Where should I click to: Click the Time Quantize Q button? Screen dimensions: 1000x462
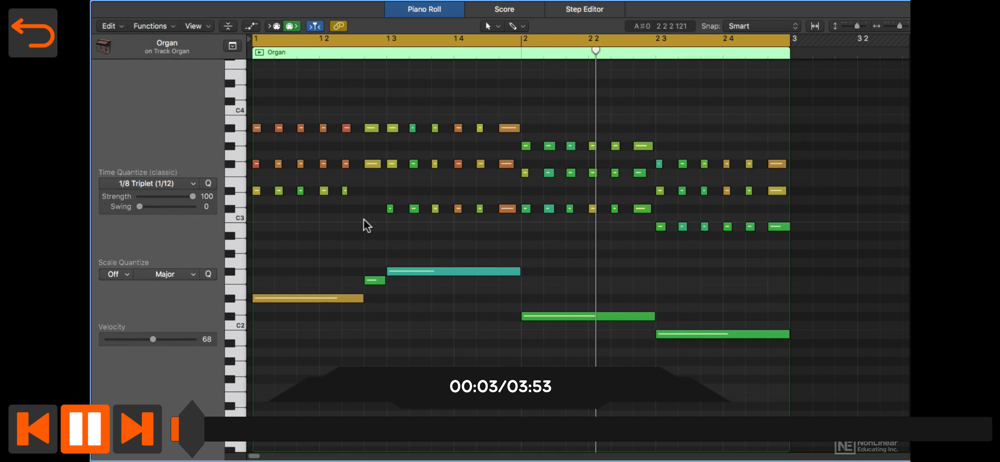[208, 184]
